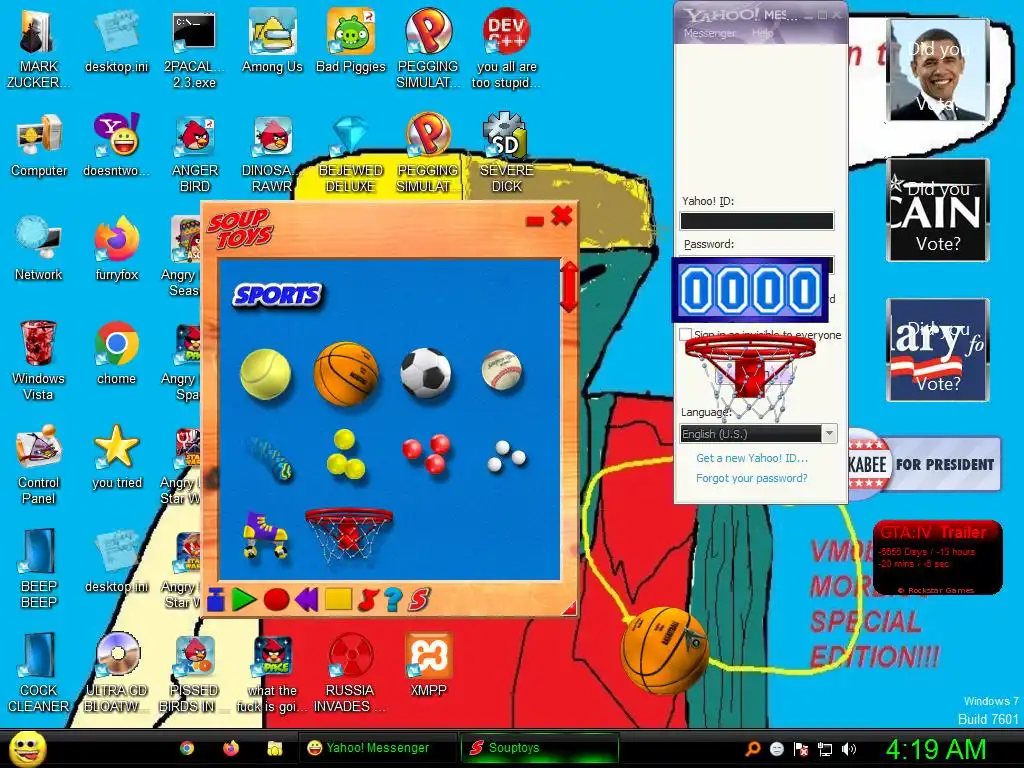
Task: Choose the three red balls toy
Action: tap(426, 453)
